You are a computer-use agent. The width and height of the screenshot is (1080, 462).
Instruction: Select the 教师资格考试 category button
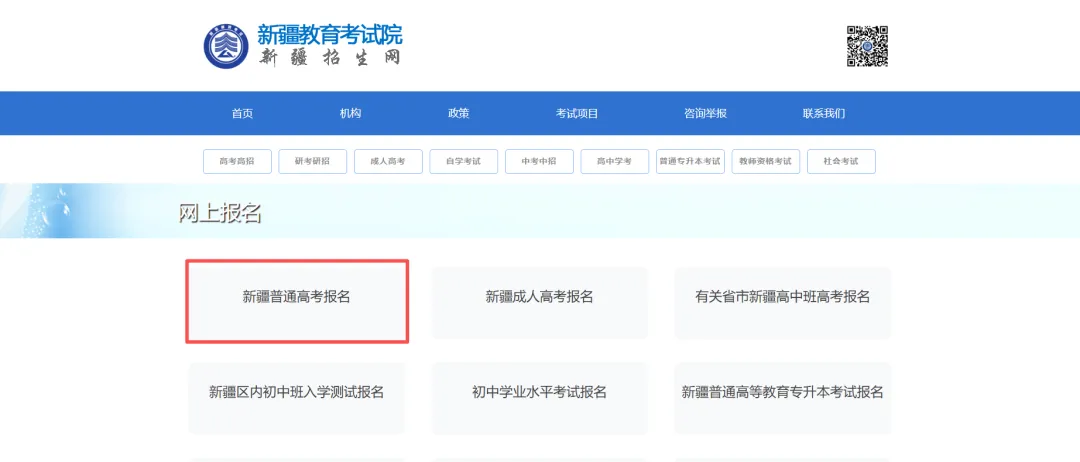pyautogui.click(x=766, y=161)
